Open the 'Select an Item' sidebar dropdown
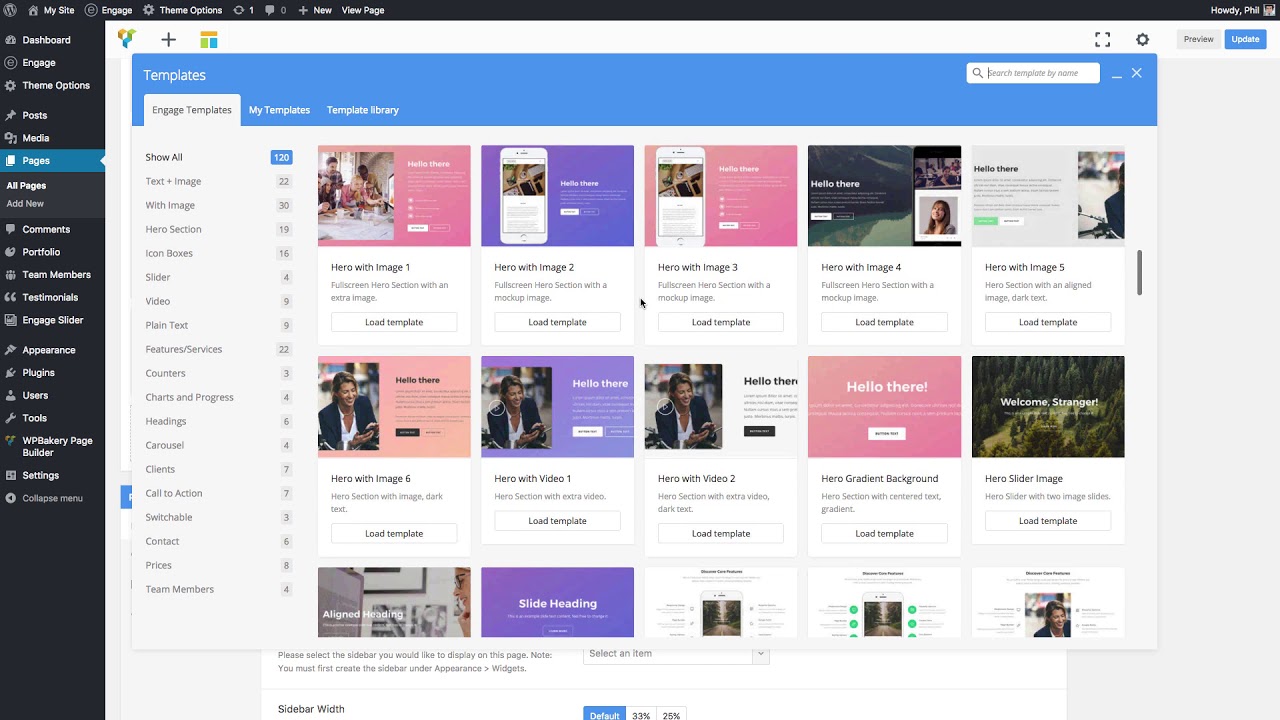 (x=676, y=653)
